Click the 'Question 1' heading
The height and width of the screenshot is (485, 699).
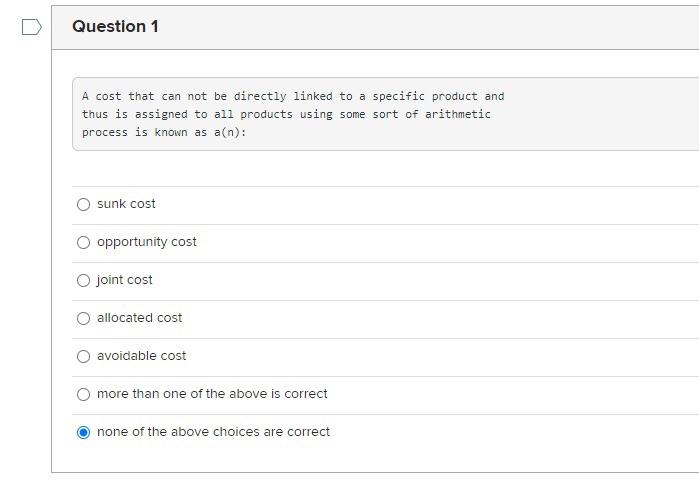pos(115,27)
